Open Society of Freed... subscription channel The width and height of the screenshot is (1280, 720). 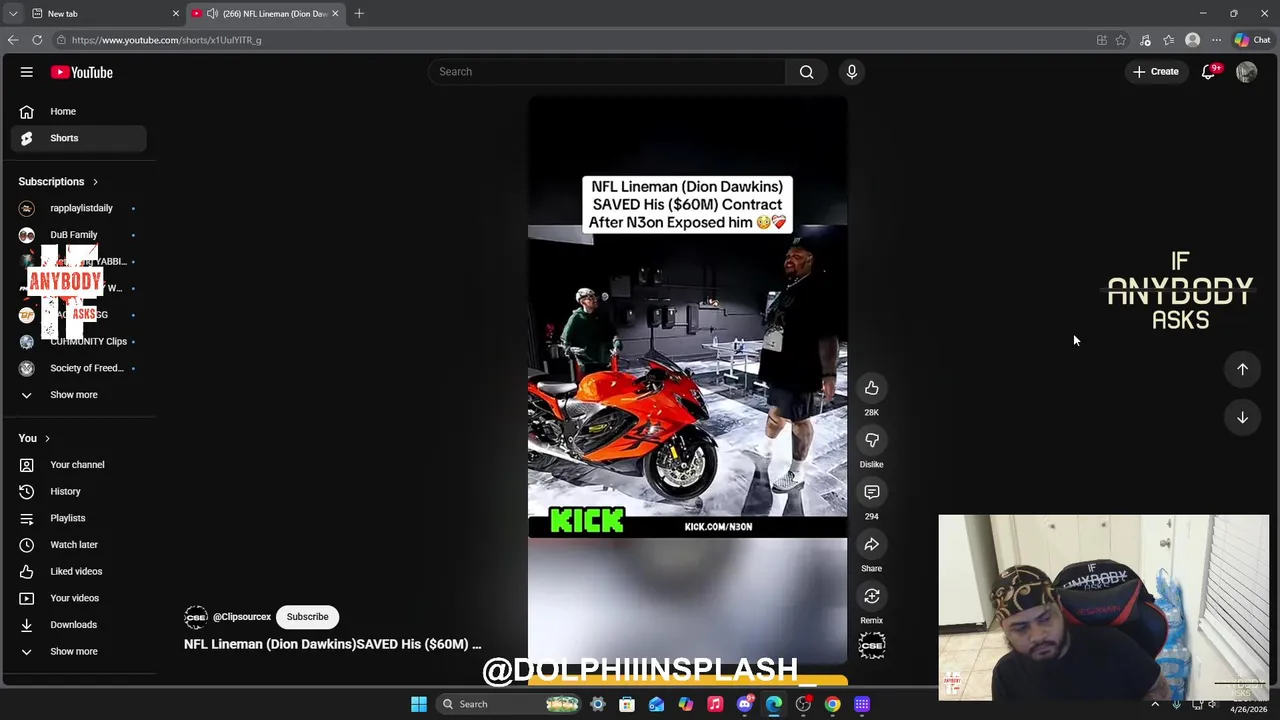79,368
